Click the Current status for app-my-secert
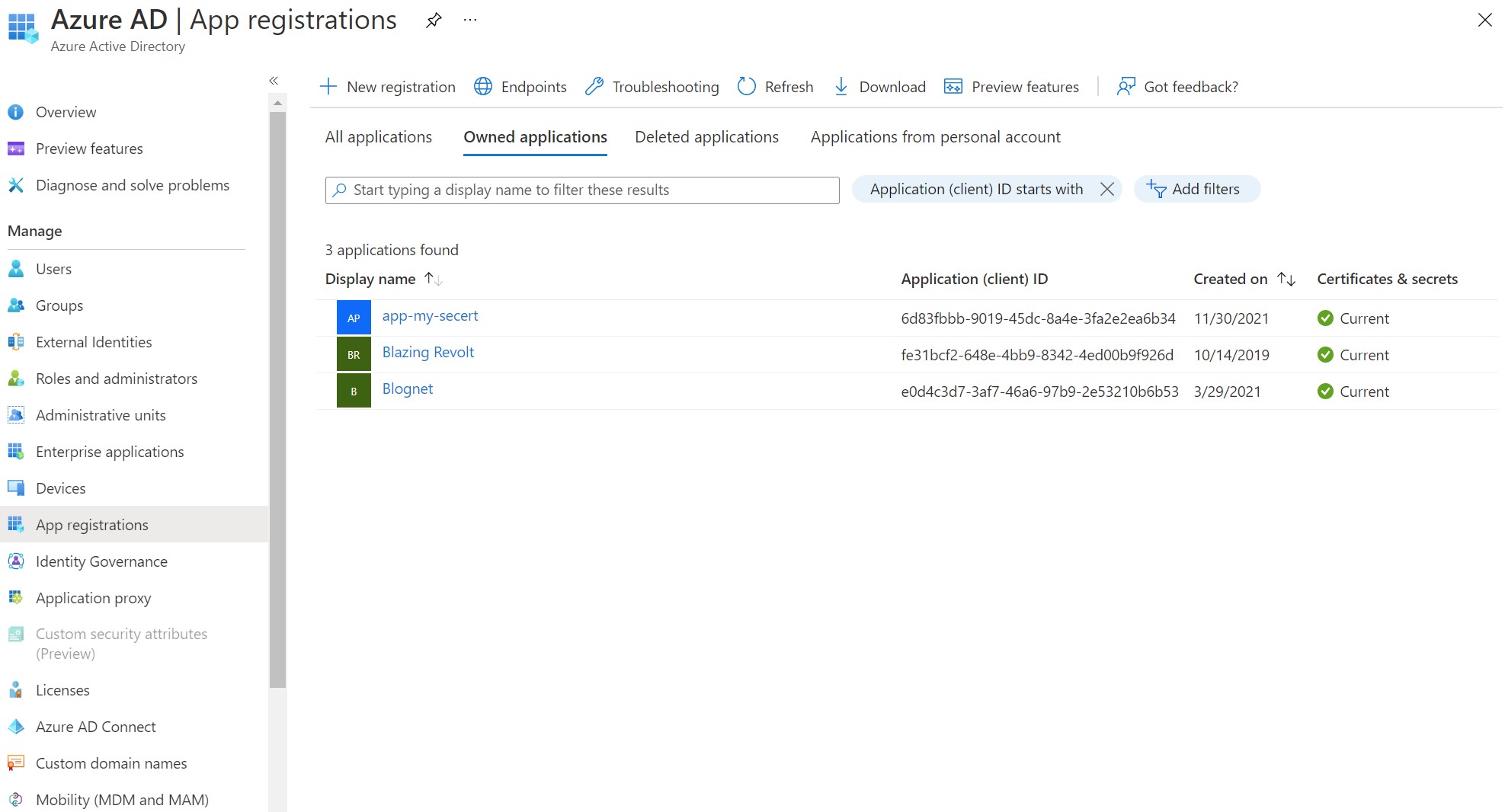This screenshot has width=1505, height=812. pos(1353,318)
